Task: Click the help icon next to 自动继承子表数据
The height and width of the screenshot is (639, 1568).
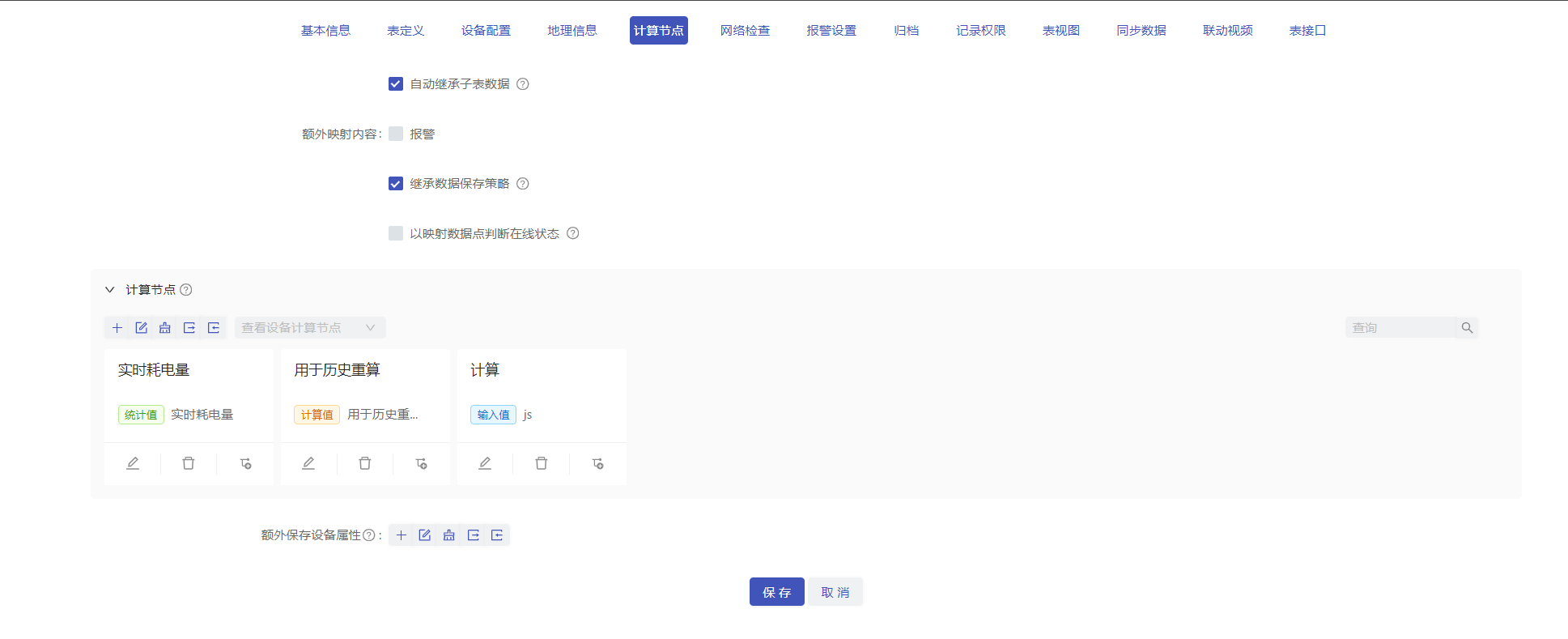Action: 523,84
